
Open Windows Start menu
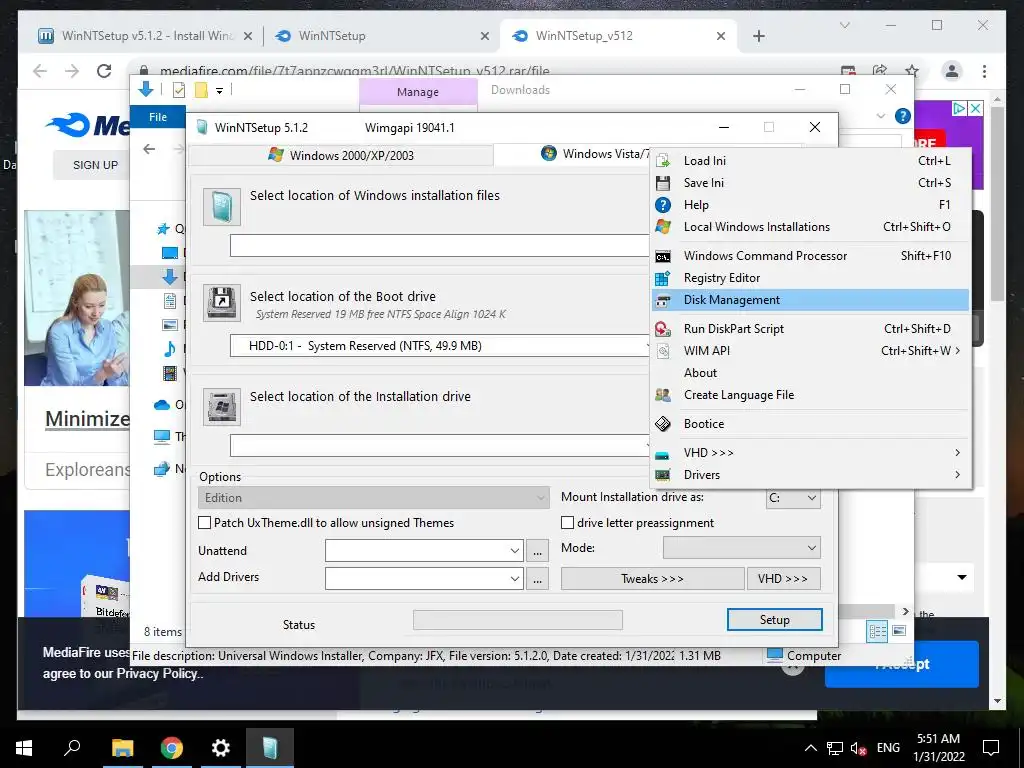coord(24,748)
